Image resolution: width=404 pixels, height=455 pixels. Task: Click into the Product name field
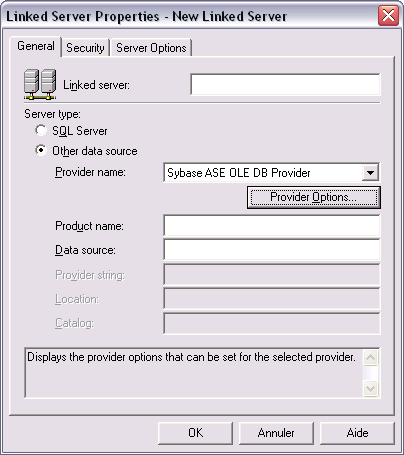[x=272, y=226]
